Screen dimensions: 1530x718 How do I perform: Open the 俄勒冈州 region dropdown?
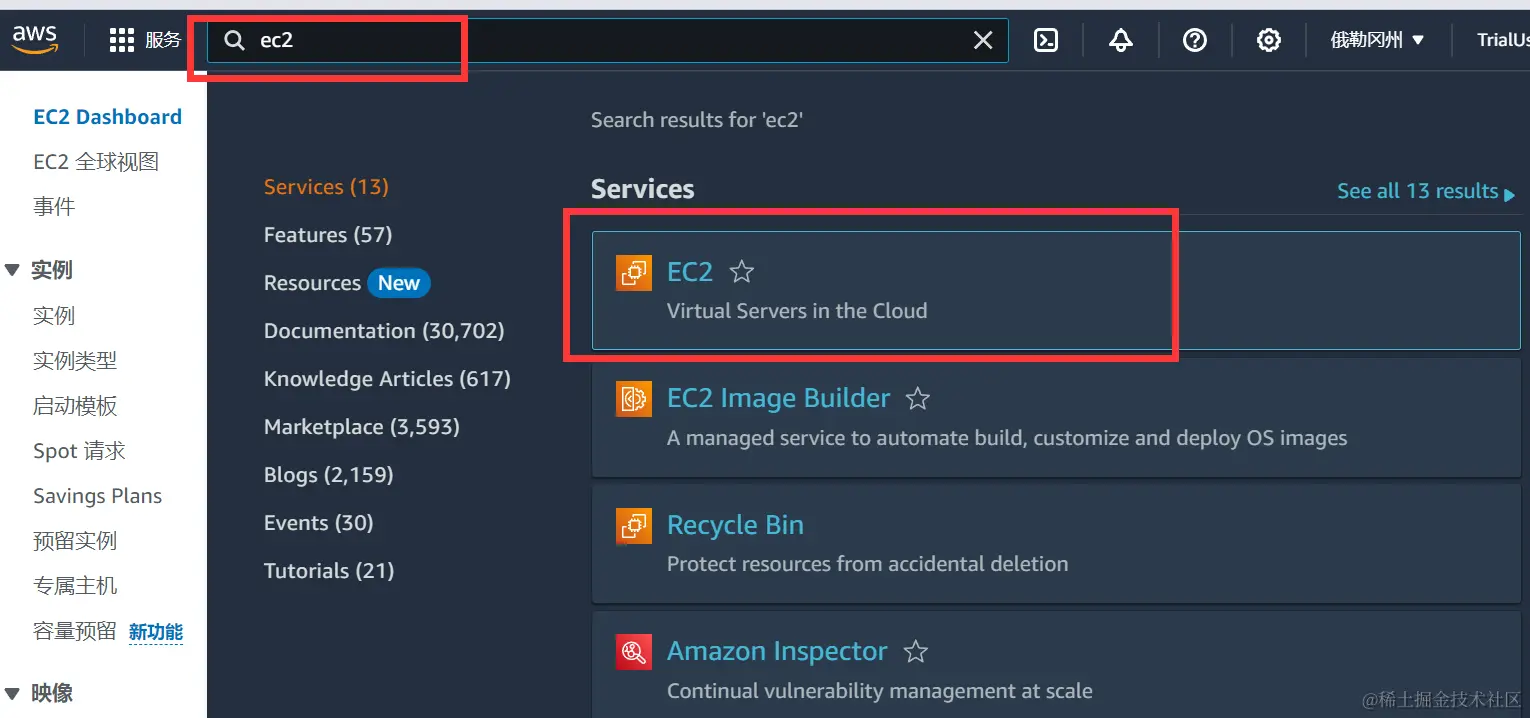tap(1377, 40)
